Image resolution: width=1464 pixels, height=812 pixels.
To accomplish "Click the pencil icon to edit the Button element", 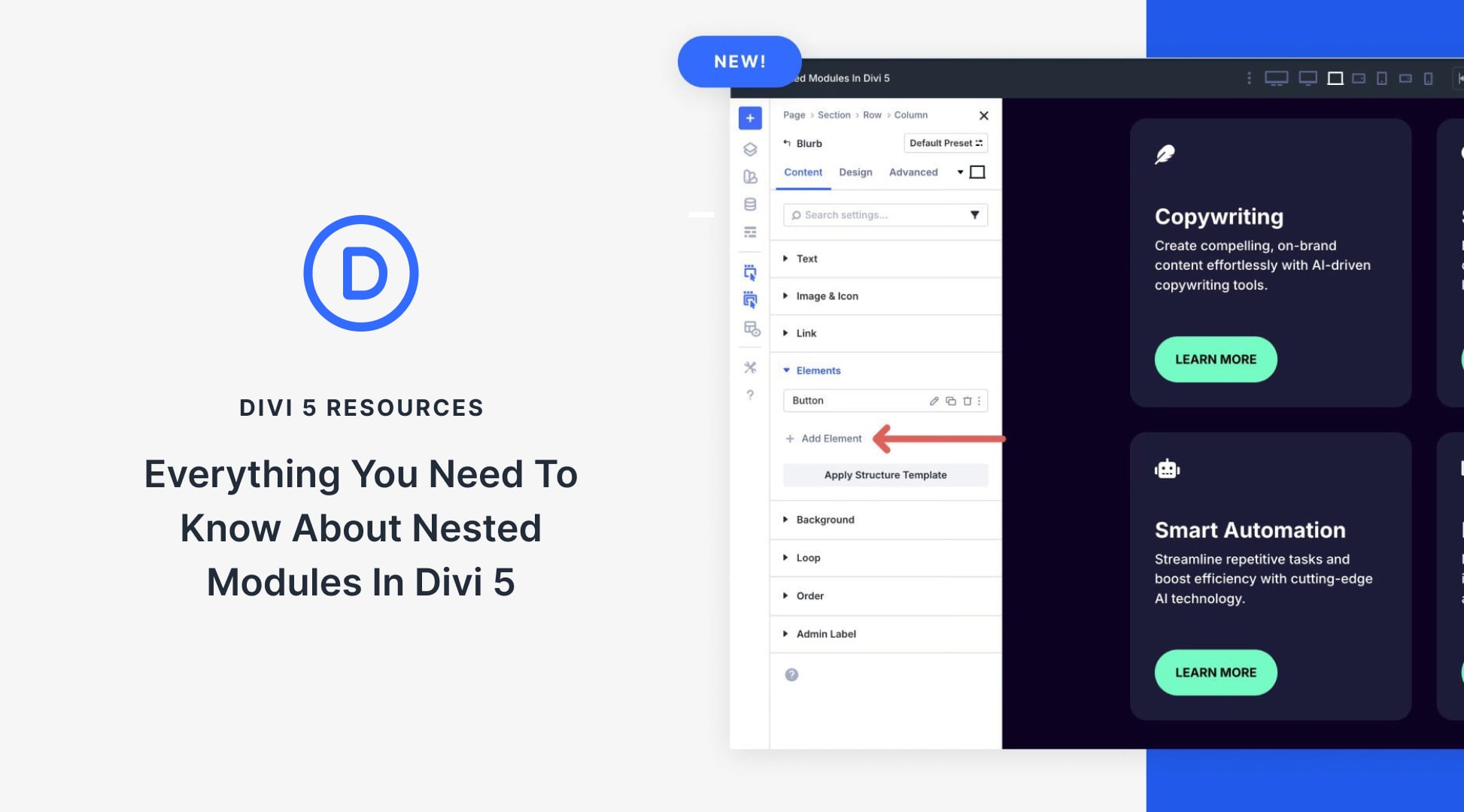I will (934, 401).
